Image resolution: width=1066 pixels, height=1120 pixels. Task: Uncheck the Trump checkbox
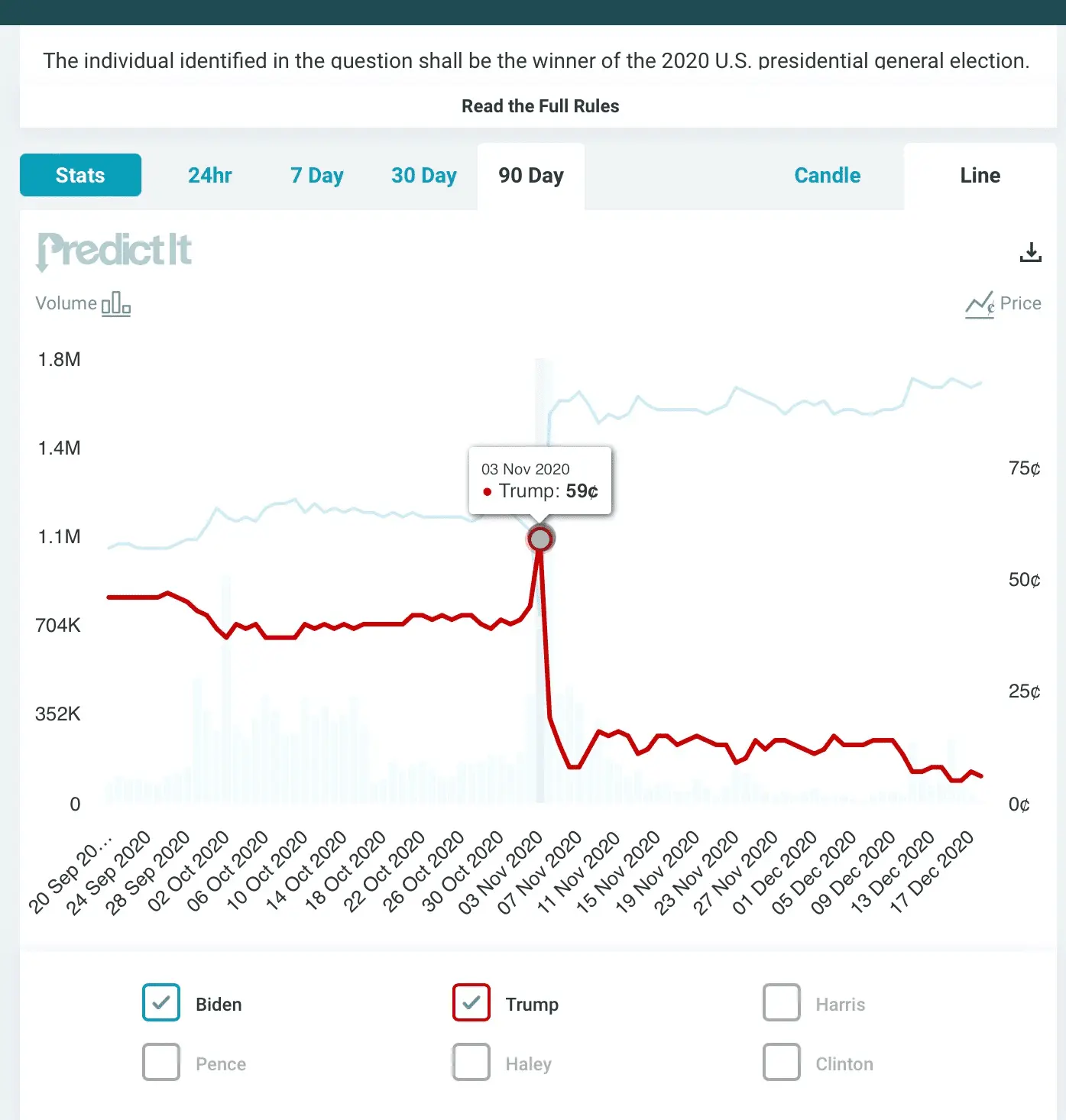[x=471, y=1003]
